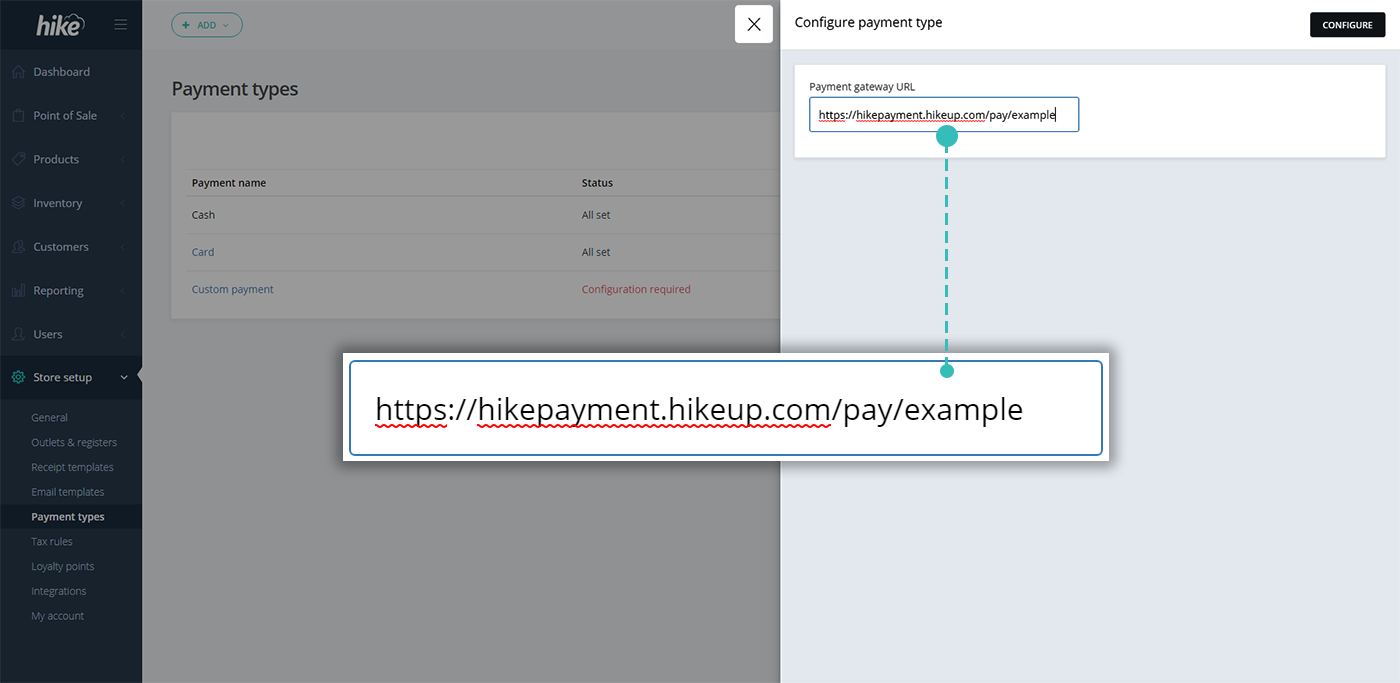Click the Products tag icon
The image size is (1400, 683).
pos(18,159)
